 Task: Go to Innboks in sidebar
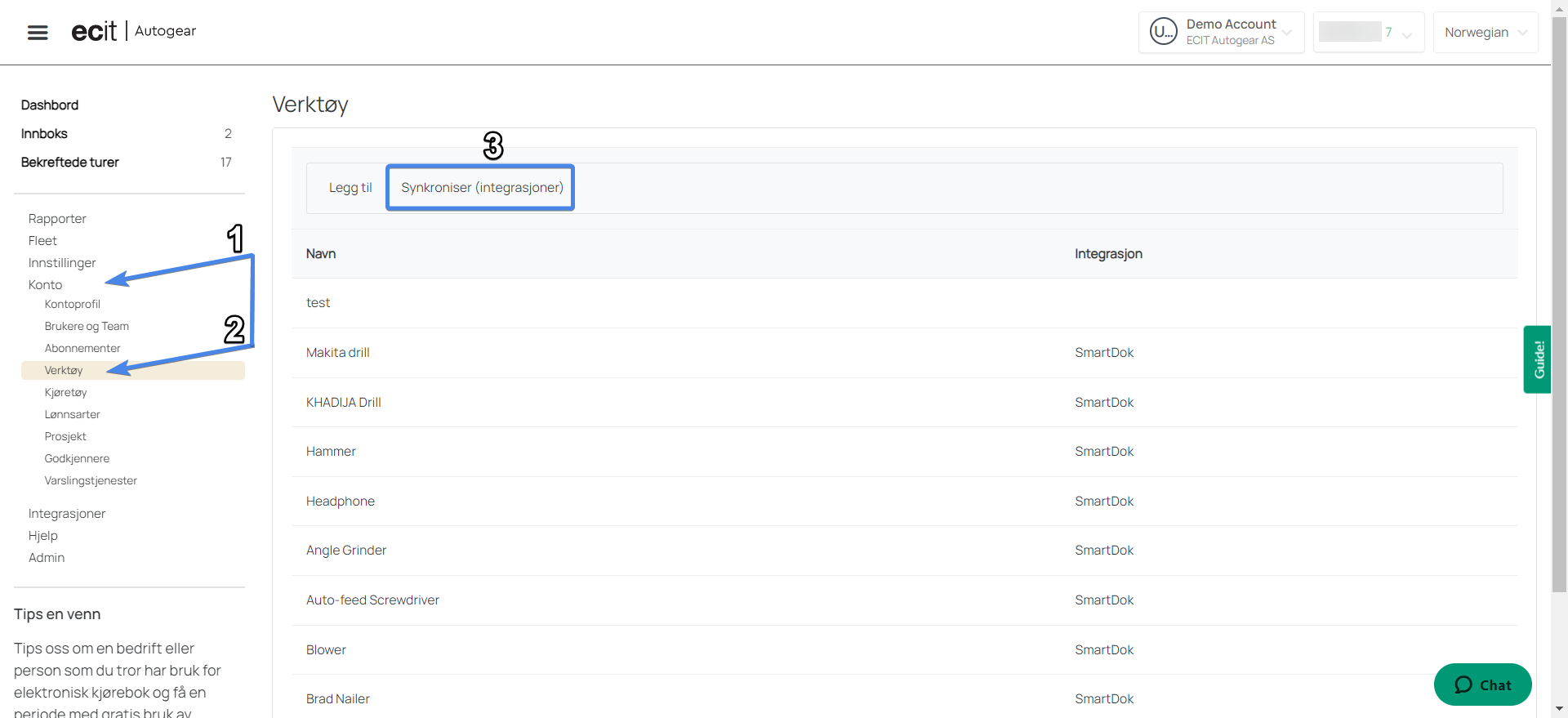click(44, 134)
